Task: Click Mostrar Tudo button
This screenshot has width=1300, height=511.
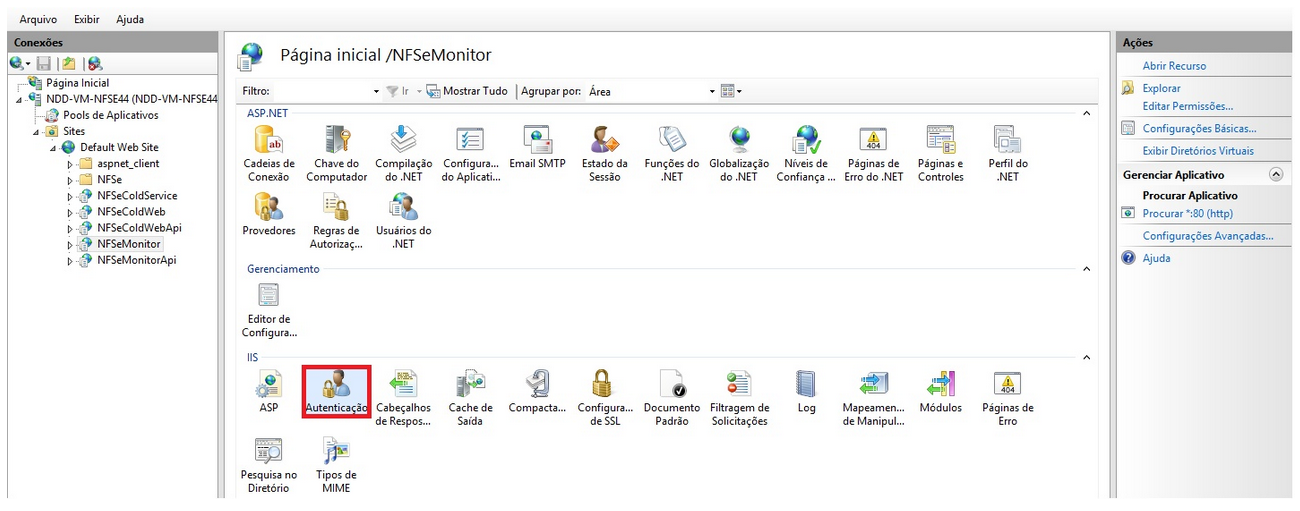Action: click(x=468, y=91)
